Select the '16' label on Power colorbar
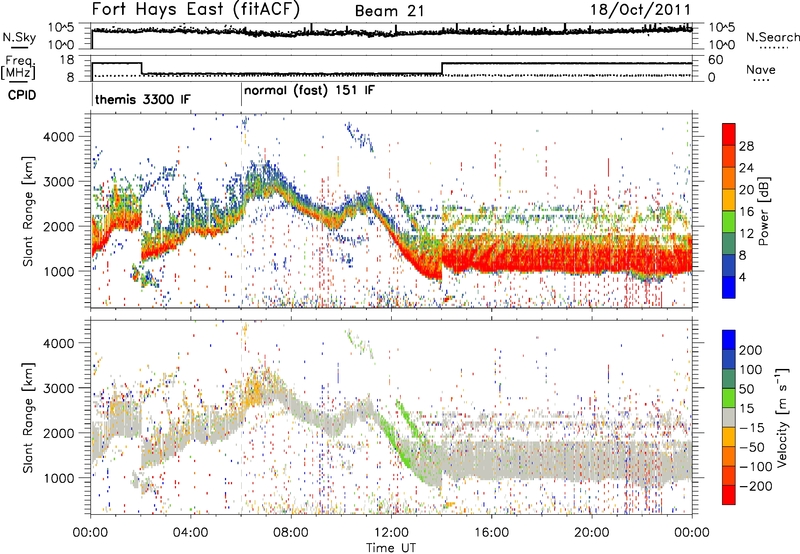The width and height of the screenshot is (800, 554). coord(746,212)
